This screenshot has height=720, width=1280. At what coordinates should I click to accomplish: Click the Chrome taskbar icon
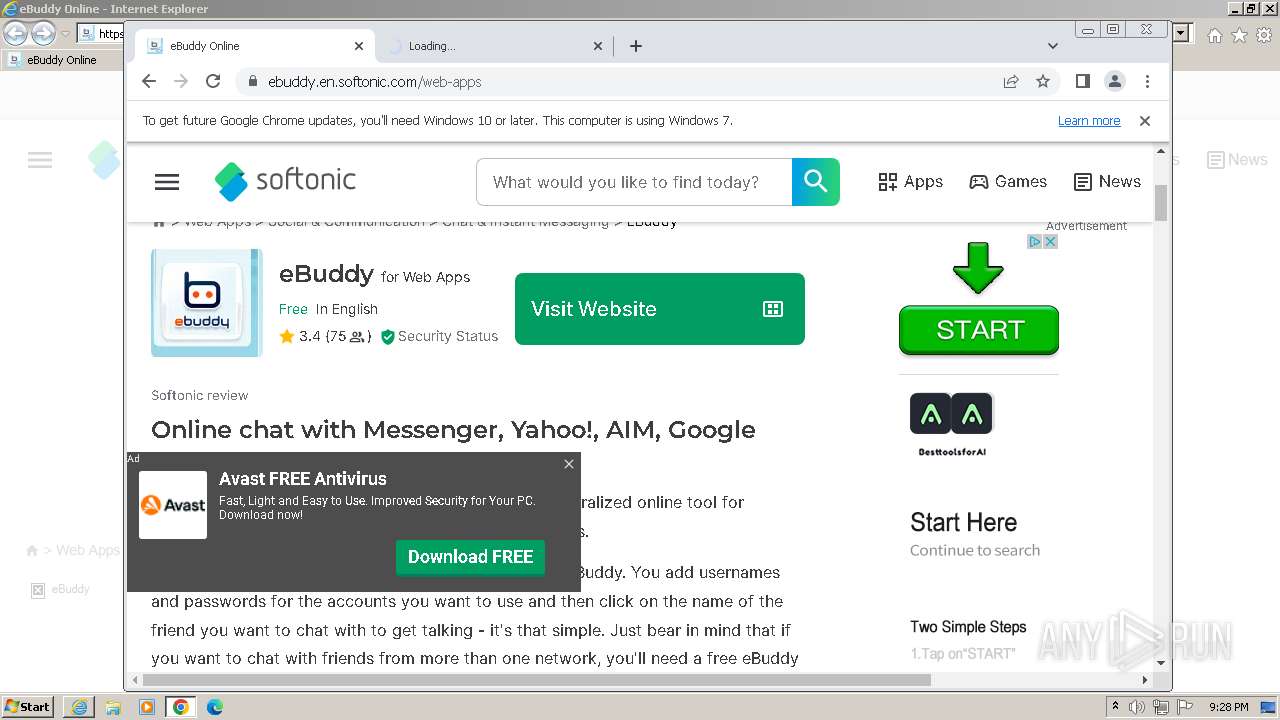[x=181, y=707]
